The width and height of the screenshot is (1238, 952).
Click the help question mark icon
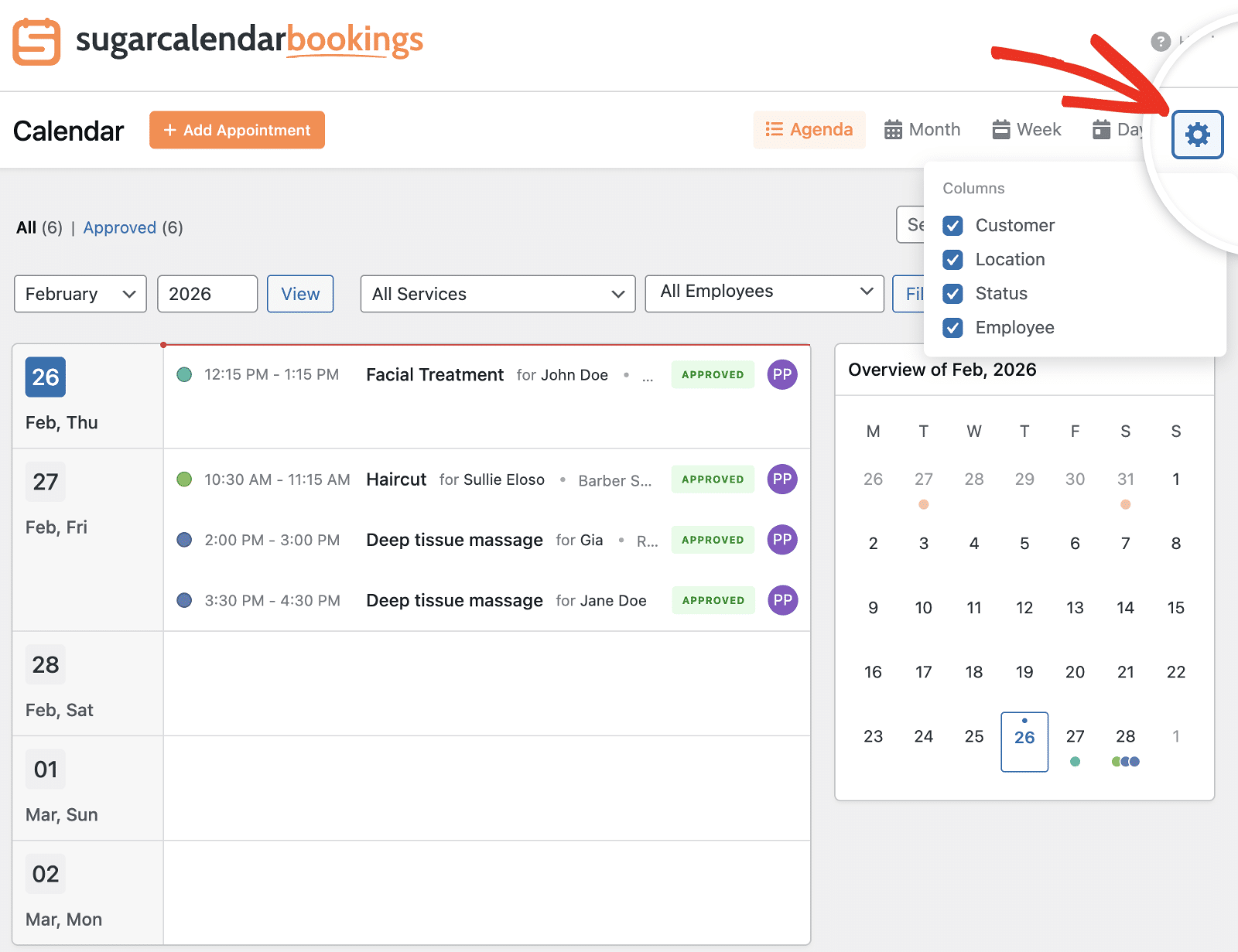[1160, 42]
